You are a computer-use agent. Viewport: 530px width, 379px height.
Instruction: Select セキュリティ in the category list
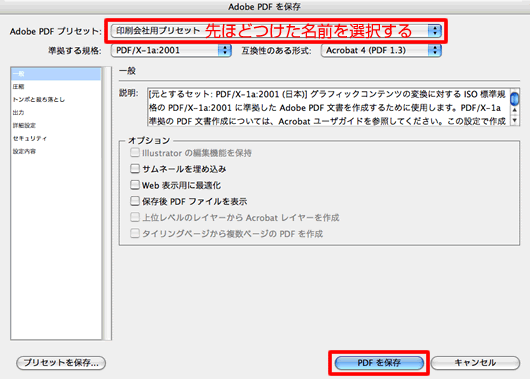click(56, 138)
